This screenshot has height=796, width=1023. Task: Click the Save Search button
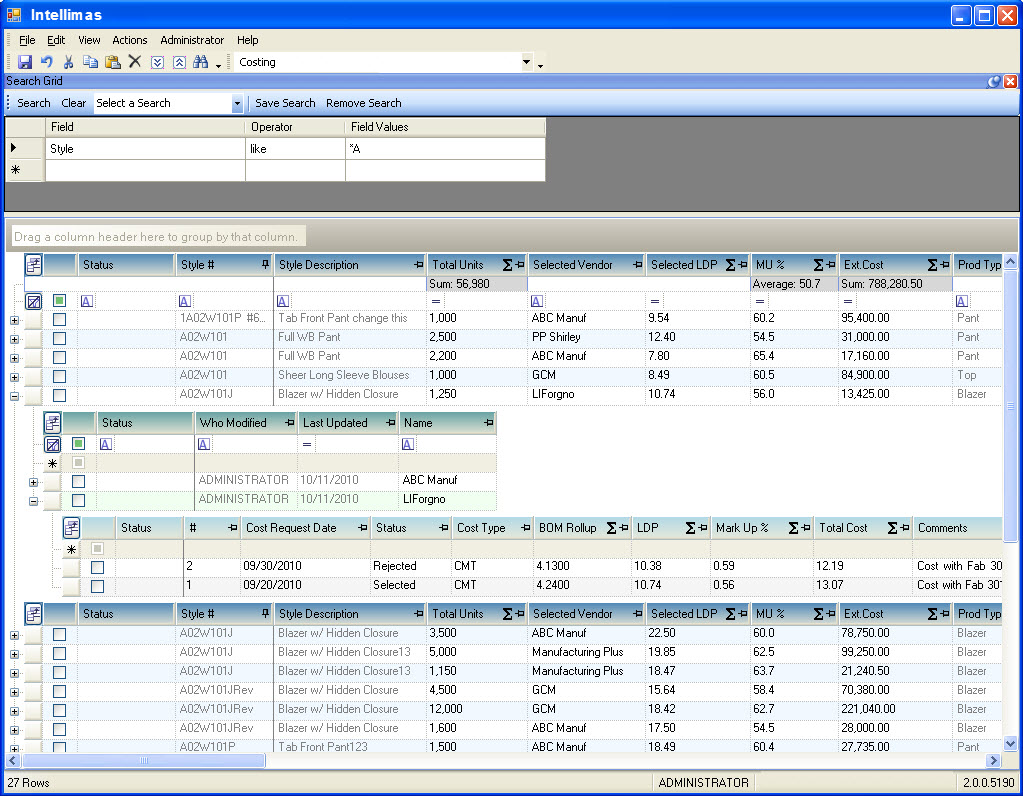point(285,103)
